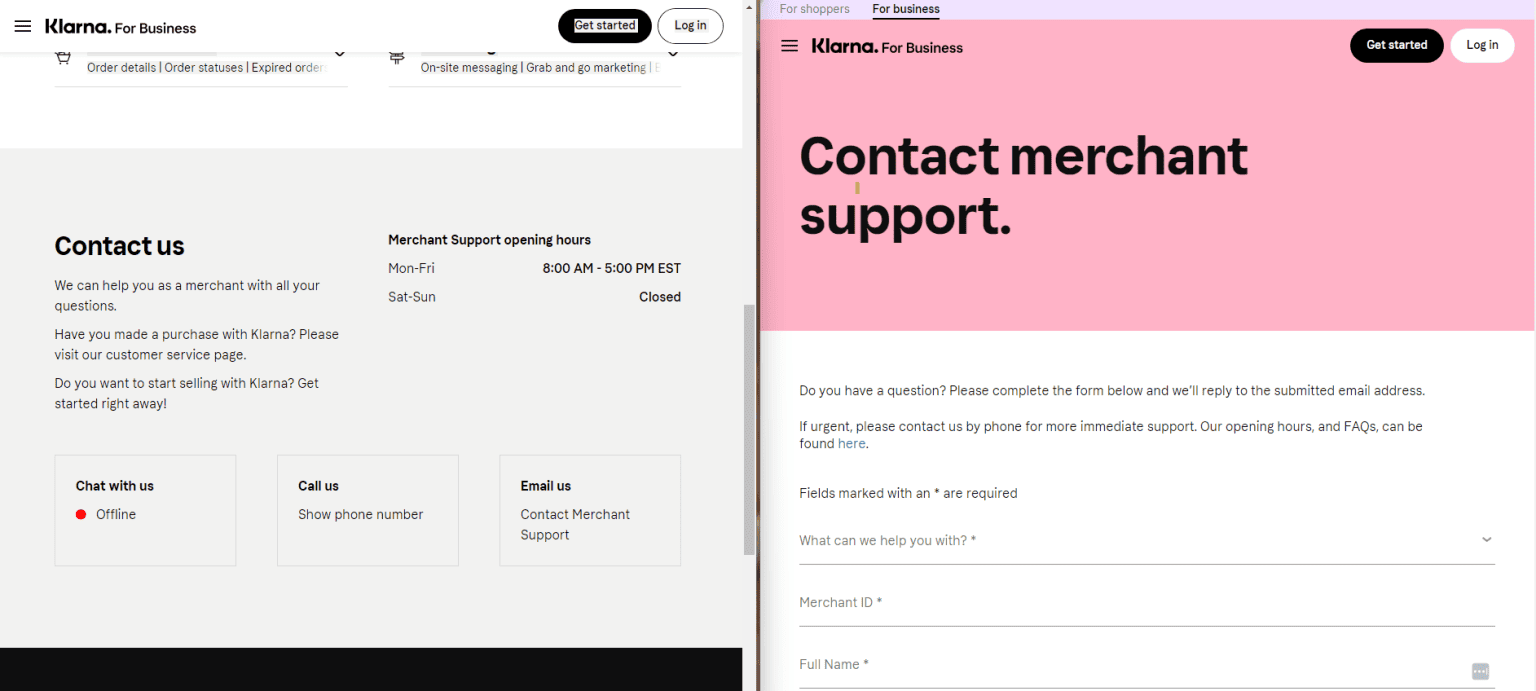
Task: Open the 'What can we help you with?' dropdown
Action: tap(1146, 539)
